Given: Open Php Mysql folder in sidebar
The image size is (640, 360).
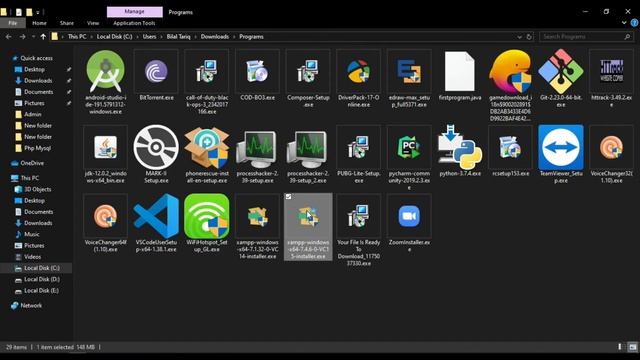Looking at the screenshot, I should [37, 148].
